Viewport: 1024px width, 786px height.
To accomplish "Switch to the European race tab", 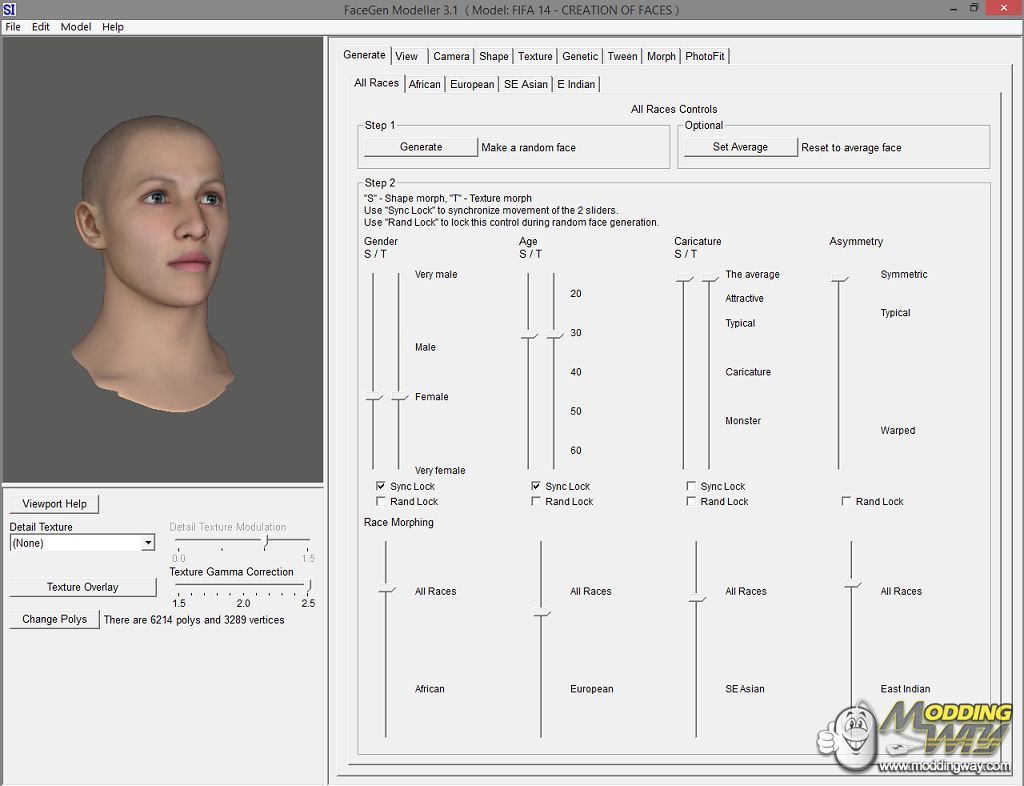I will point(471,84).
